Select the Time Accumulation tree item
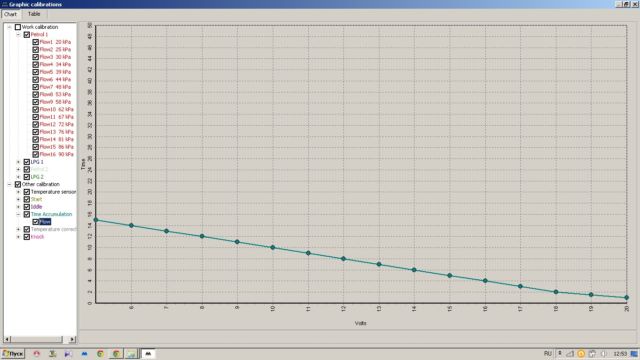The height and width of the screenshot is (360, 640). point(51,214)
